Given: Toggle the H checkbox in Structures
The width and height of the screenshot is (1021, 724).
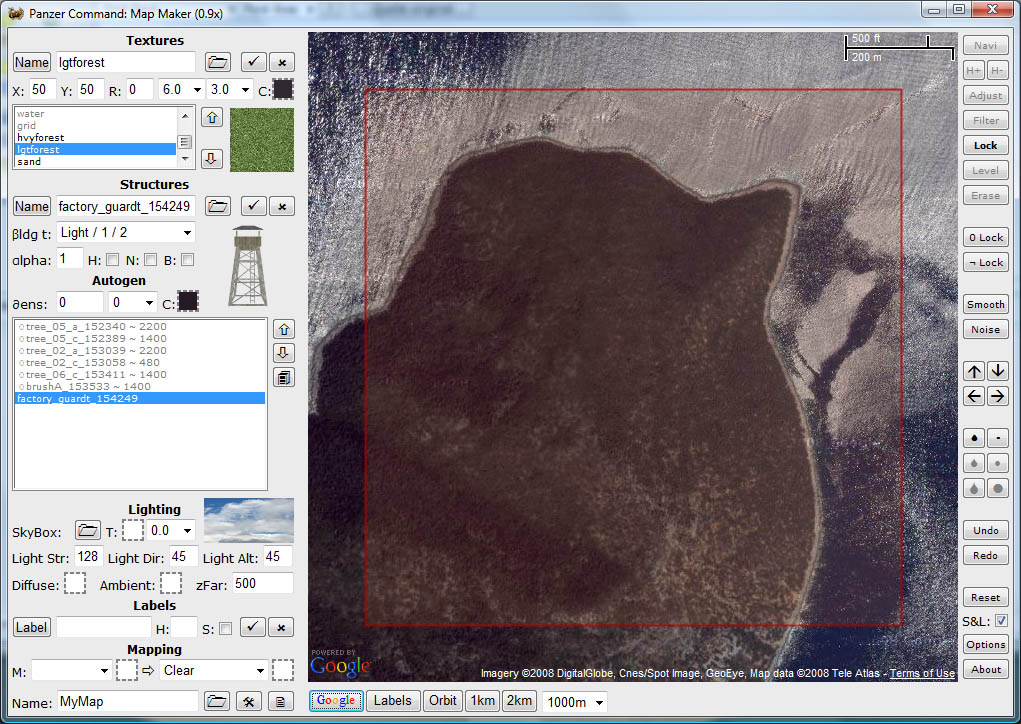Looking at the screenshot, I should [x=113, y=260].
